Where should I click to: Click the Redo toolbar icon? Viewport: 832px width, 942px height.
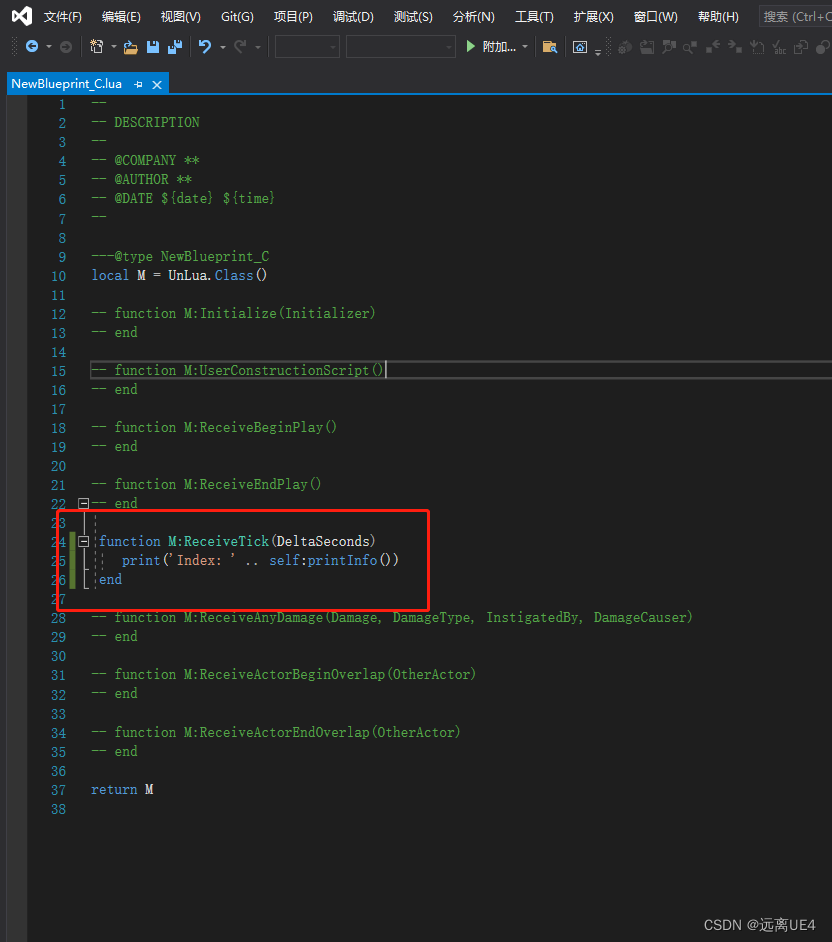[x=240, y=47]
